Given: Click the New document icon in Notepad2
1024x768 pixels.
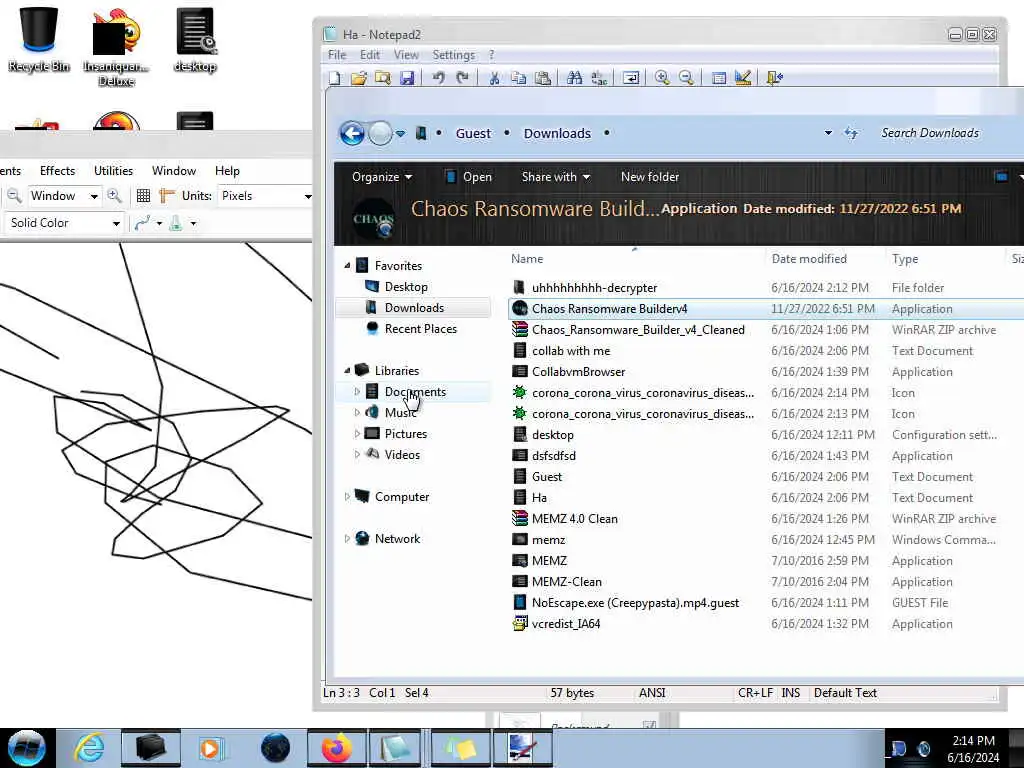Looking at the screenshot, I should 335,78.
